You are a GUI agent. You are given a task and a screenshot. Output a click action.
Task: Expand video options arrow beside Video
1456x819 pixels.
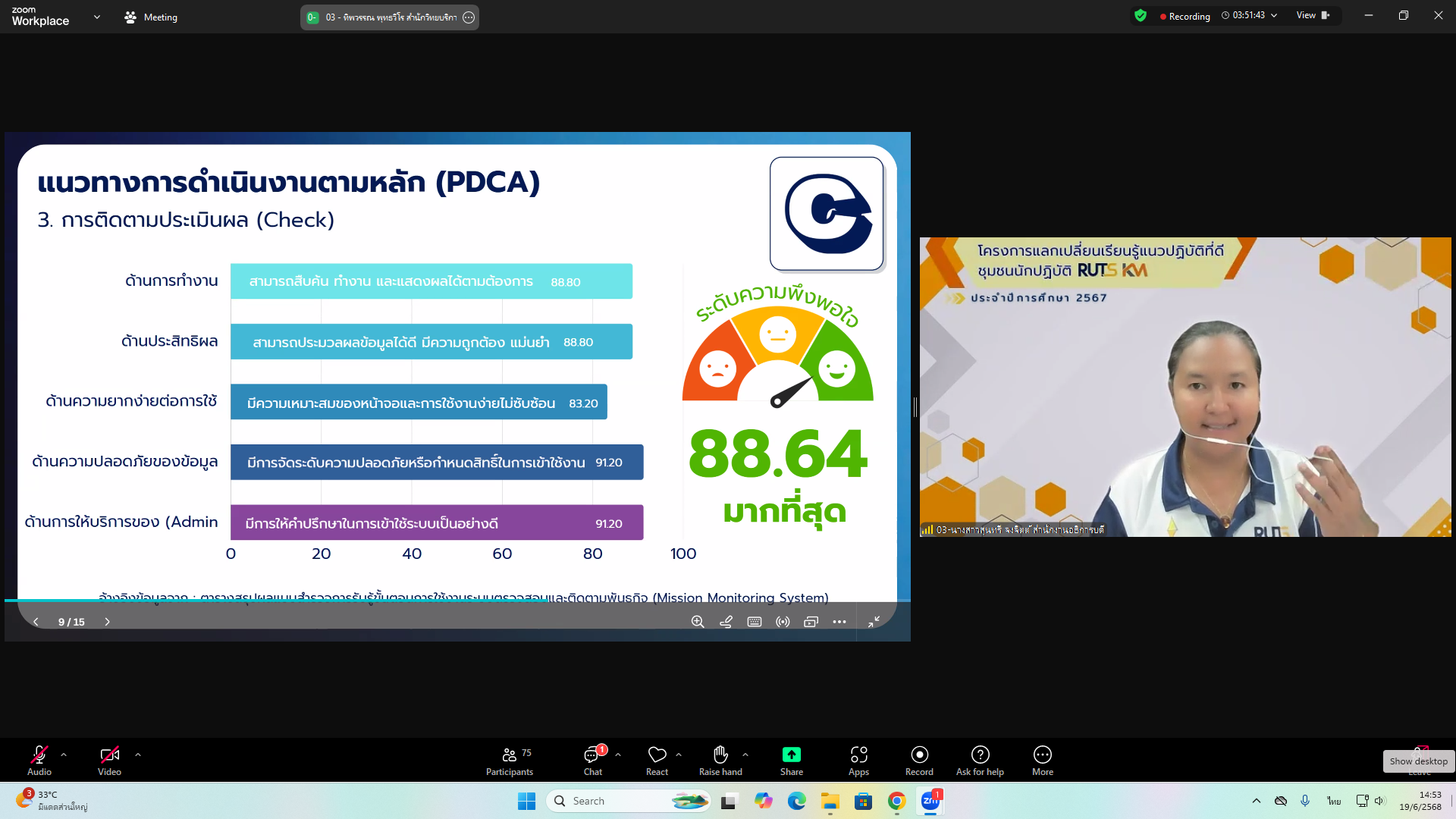click(138, 755)
